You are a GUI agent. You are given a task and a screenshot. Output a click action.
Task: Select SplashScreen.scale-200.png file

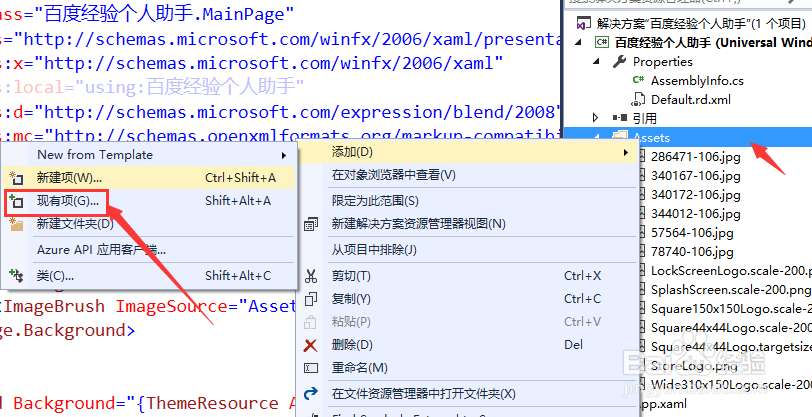click(x=730, y=290)
